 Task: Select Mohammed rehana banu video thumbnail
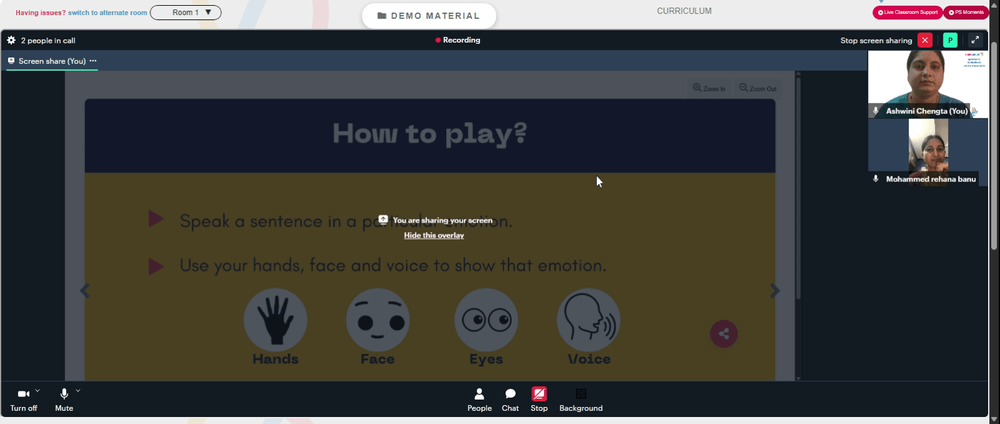point(927,150)
